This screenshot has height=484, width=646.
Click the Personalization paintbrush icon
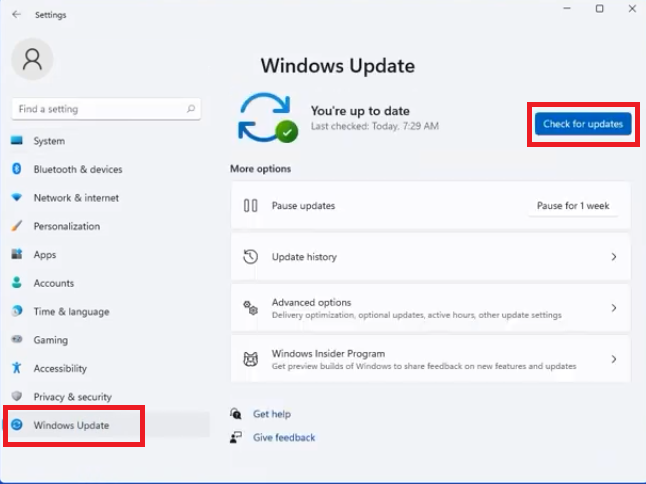pyautogui.click(x=17, y=226)
